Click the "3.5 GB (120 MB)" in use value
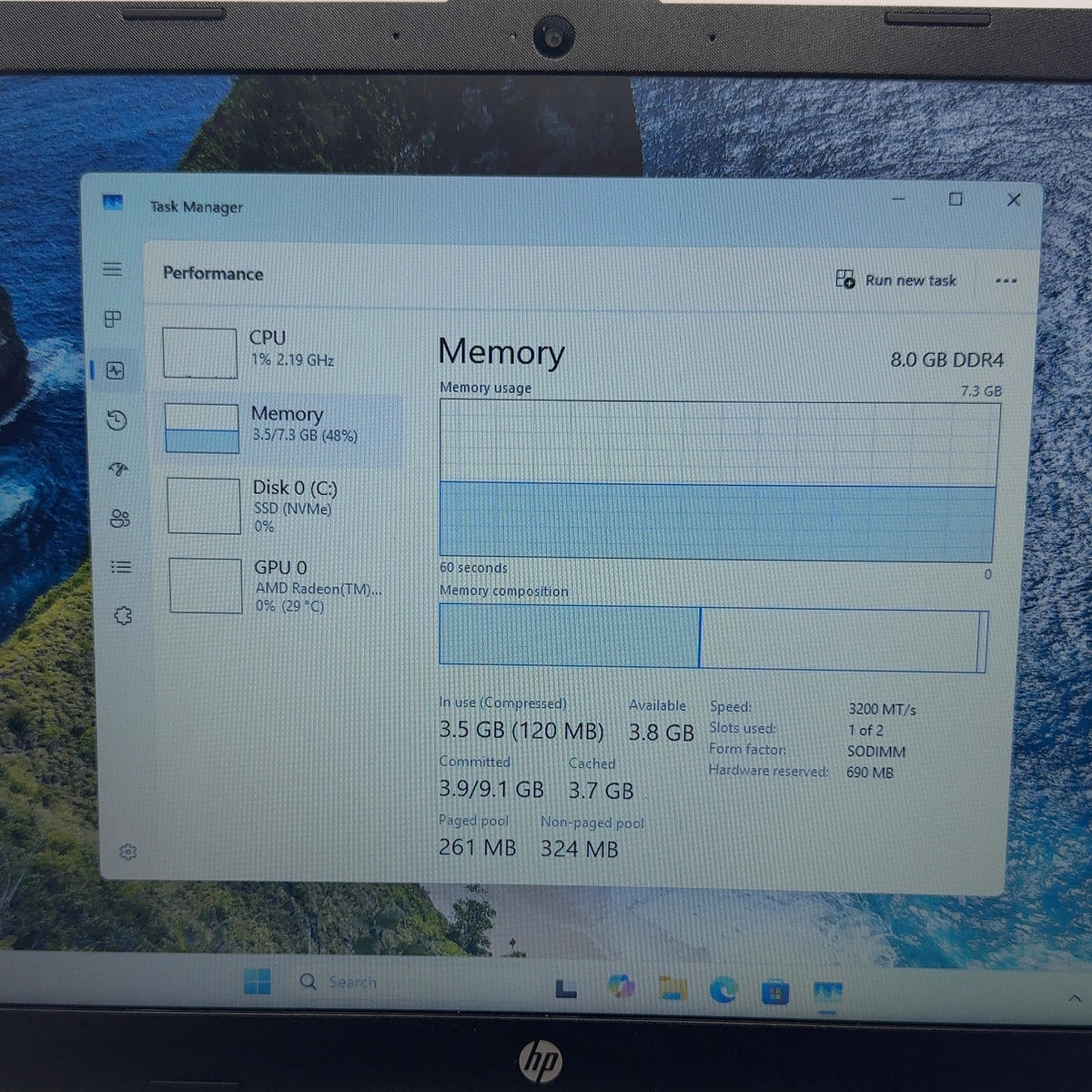Screen dimensions: 1092x1092 click(521, 731)
